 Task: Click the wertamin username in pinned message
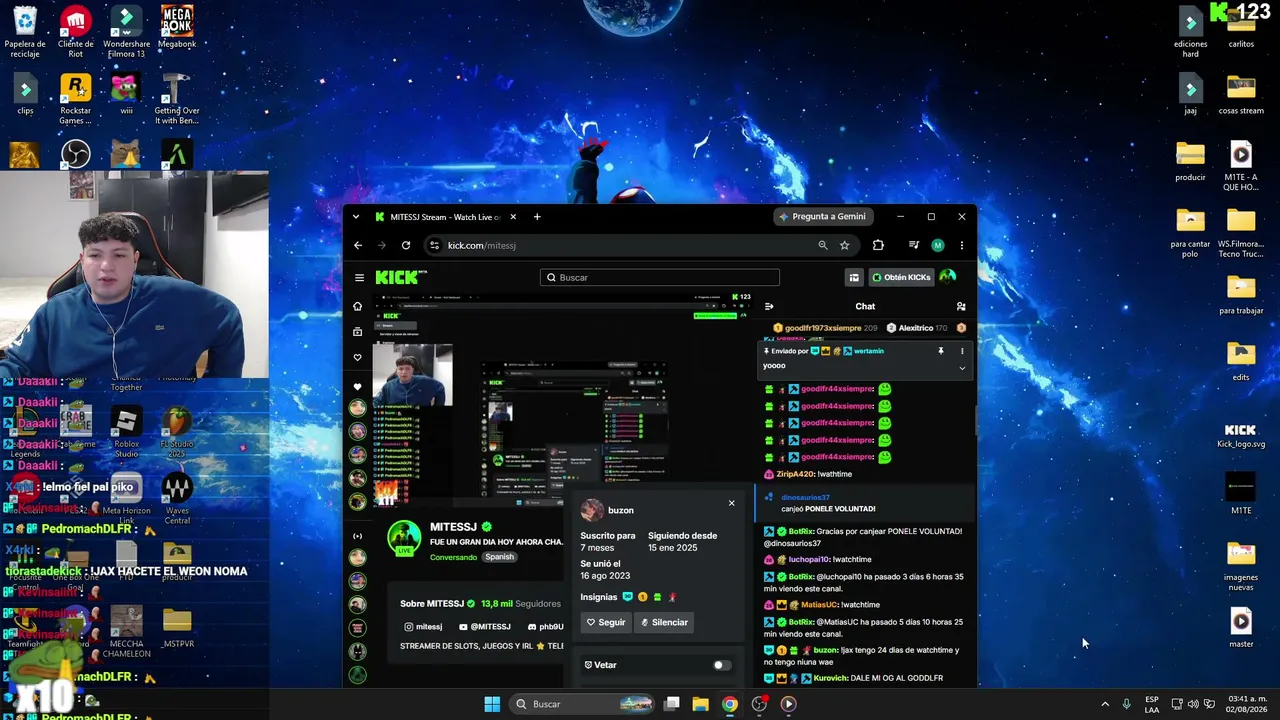868,351
